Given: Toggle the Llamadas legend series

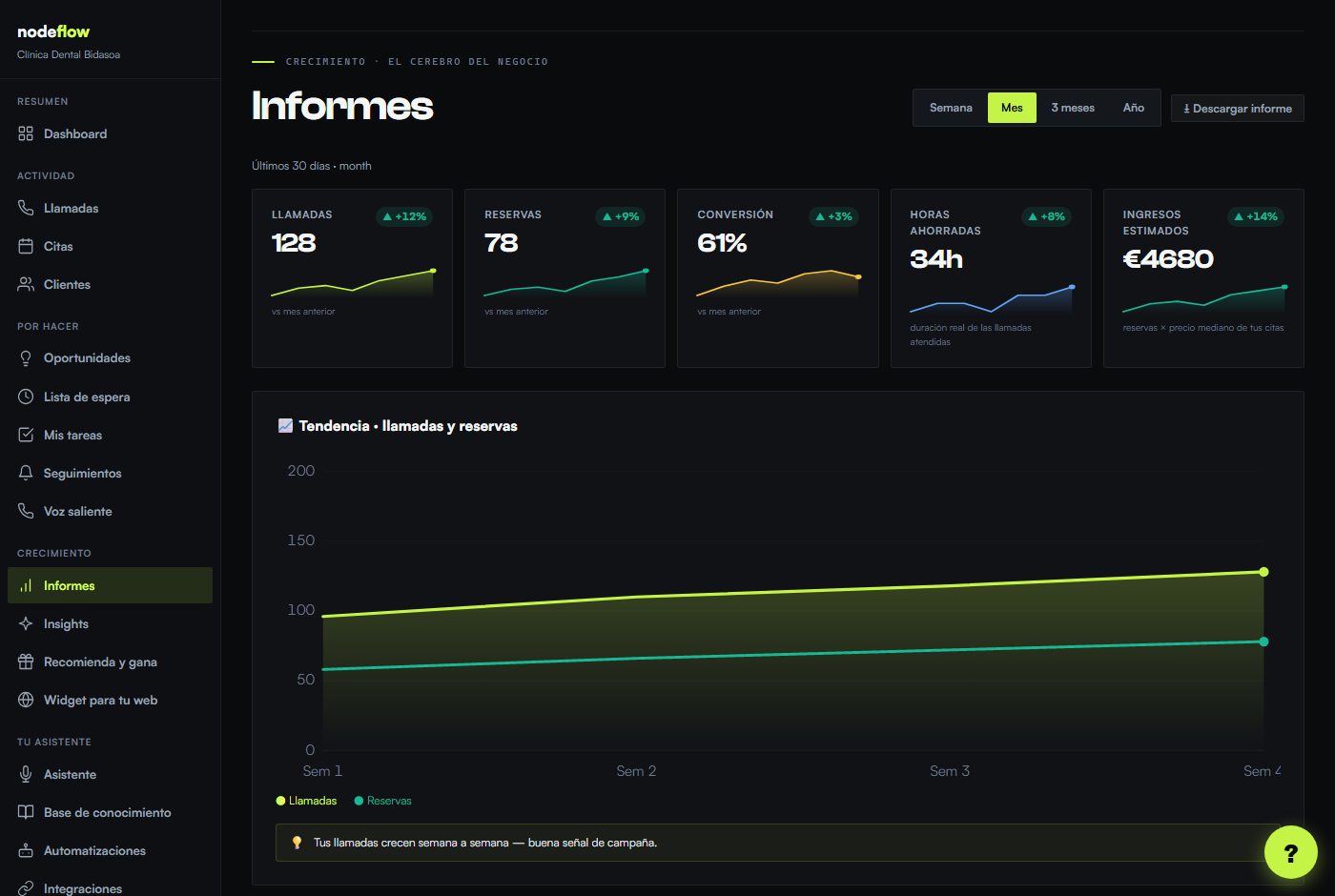Looking at the screenshot, I should click(x=306, y=801).
